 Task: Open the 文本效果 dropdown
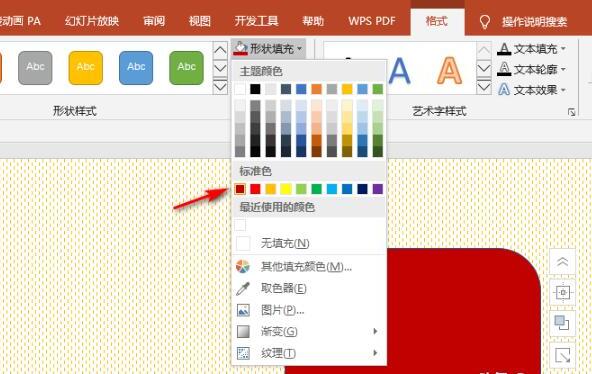(532, 90)
